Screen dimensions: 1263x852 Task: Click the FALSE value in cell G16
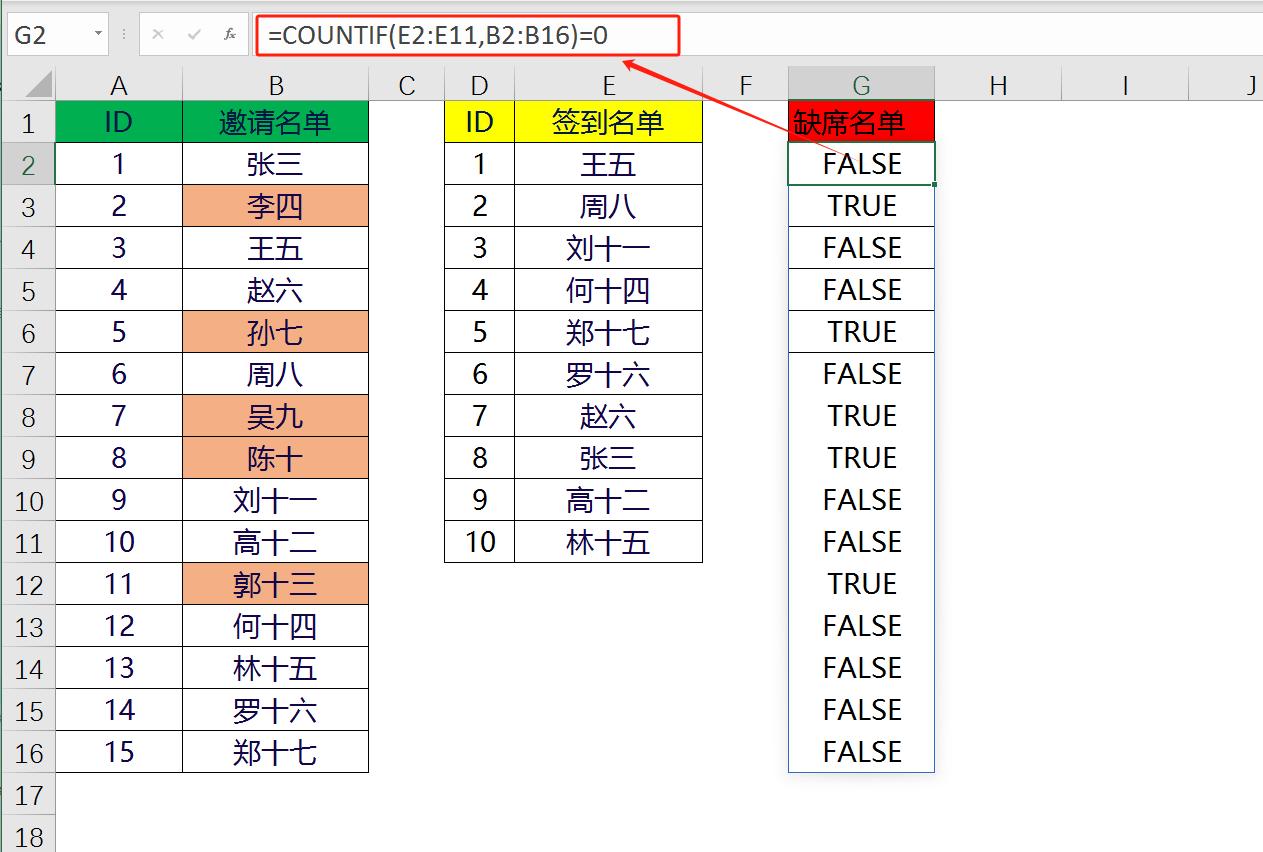(x=861, y=752)
